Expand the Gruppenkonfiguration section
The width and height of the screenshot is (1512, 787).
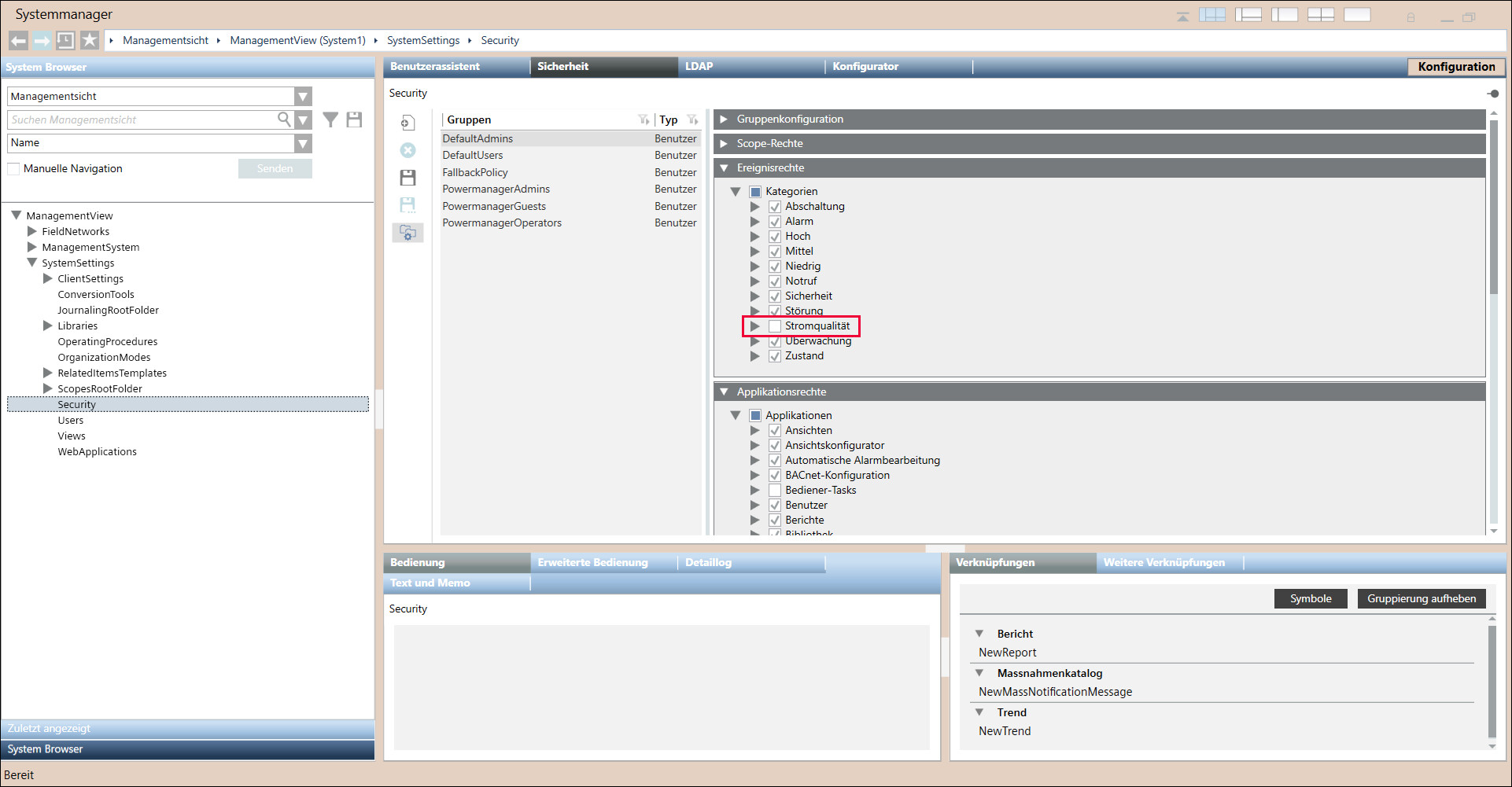(724, 120)
